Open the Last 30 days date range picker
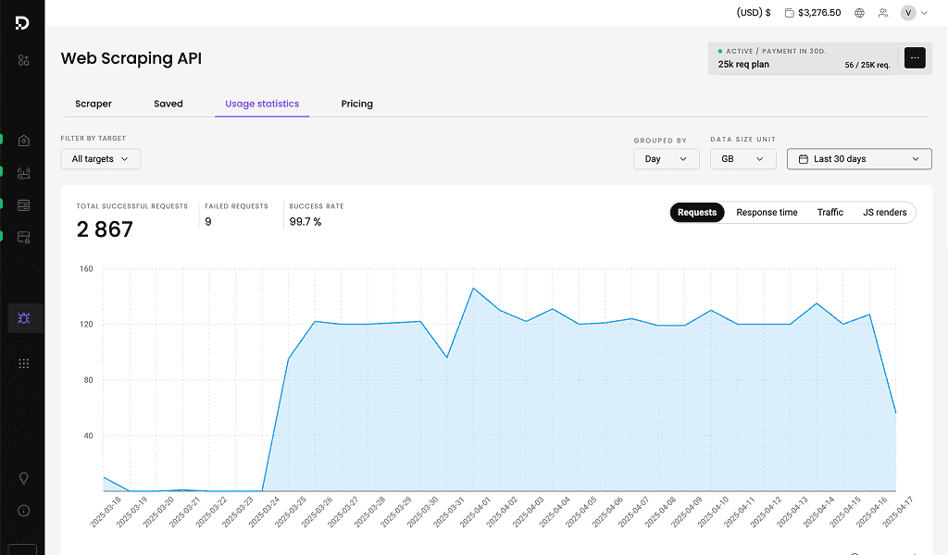This screenshot has width=948, height=555. [x=859, y=159]
